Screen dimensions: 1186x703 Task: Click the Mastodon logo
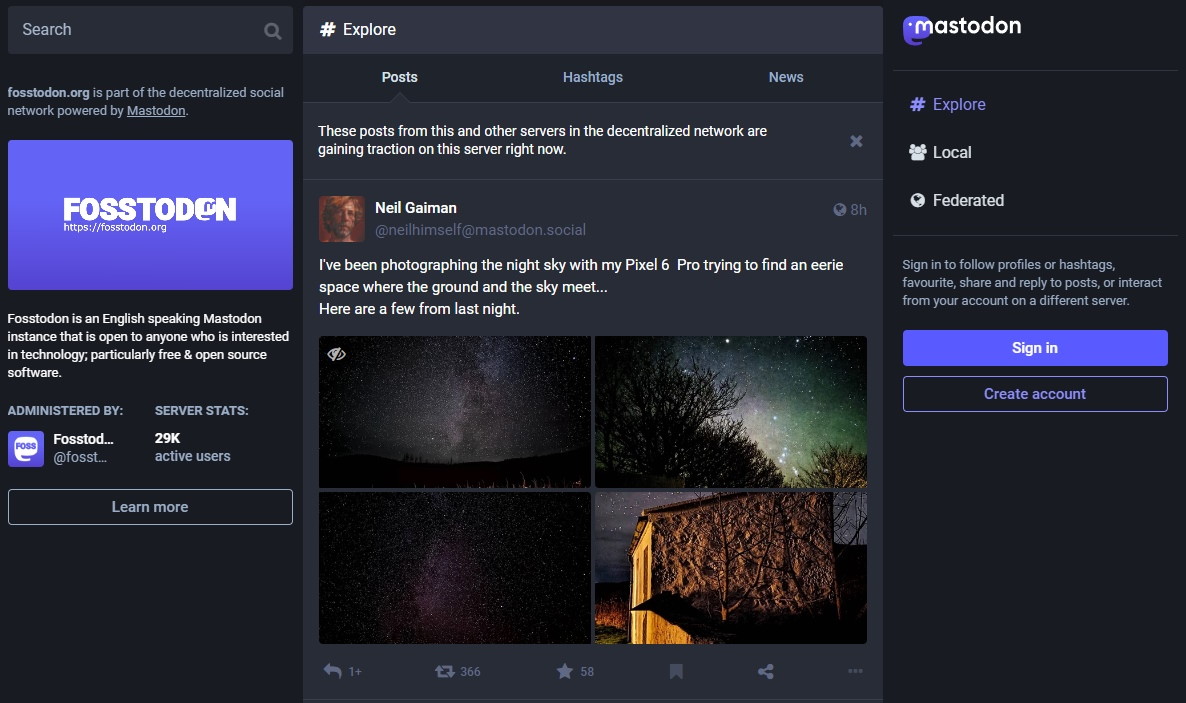click(x=961, y=29)
